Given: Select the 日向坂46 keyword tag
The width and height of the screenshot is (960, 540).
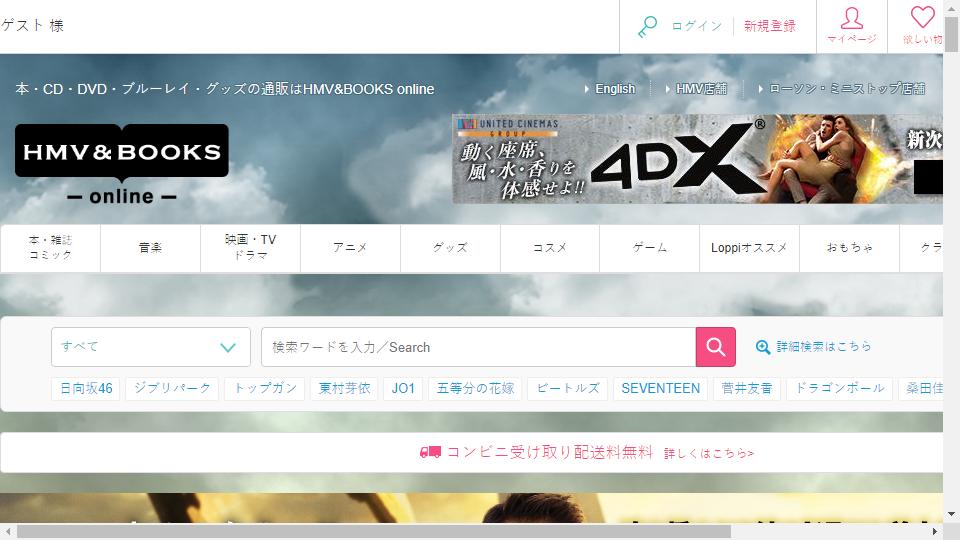Looking at the screenshot, I should (x=86, y=389).
